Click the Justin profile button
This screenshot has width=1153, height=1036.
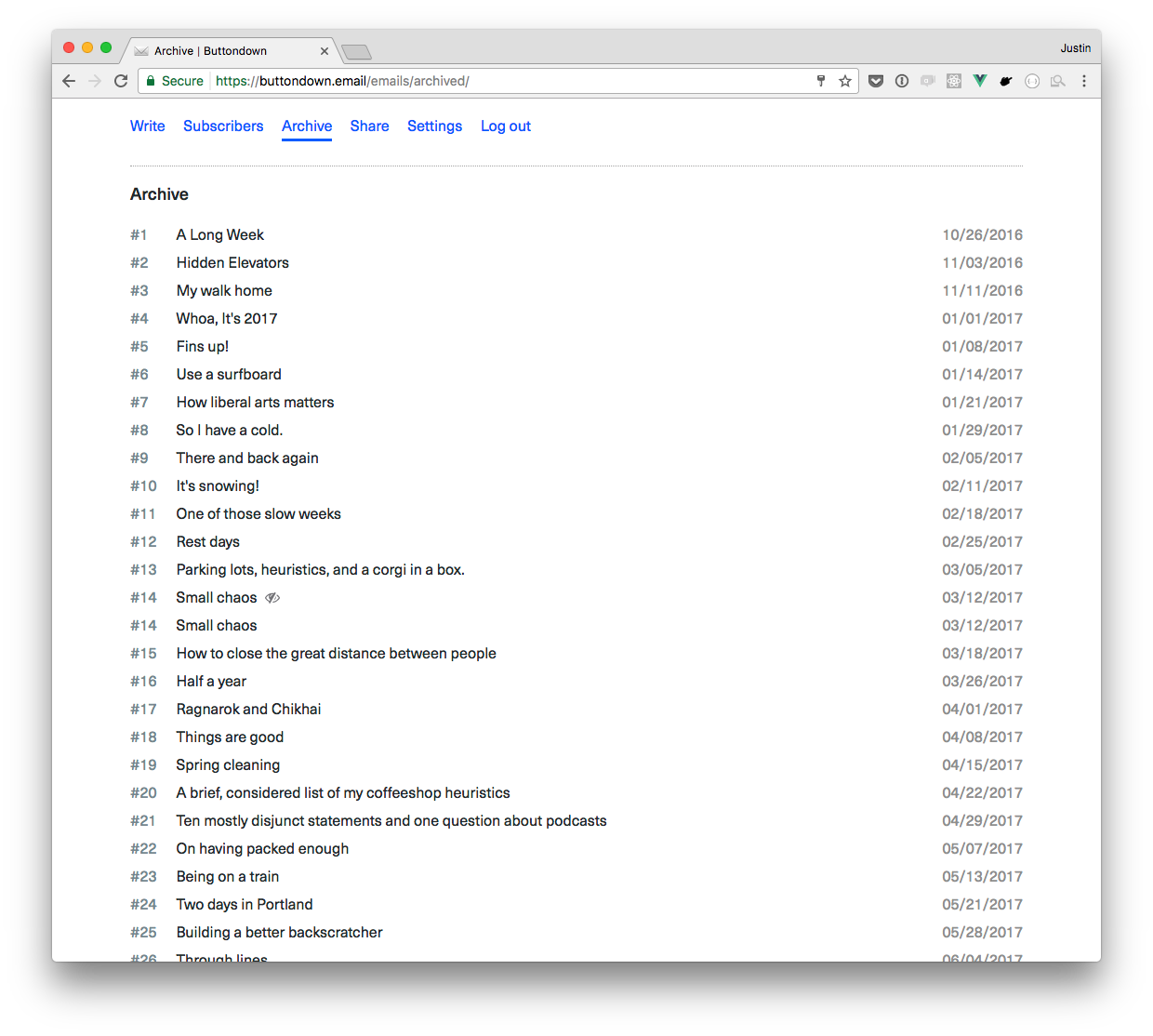1075,48
